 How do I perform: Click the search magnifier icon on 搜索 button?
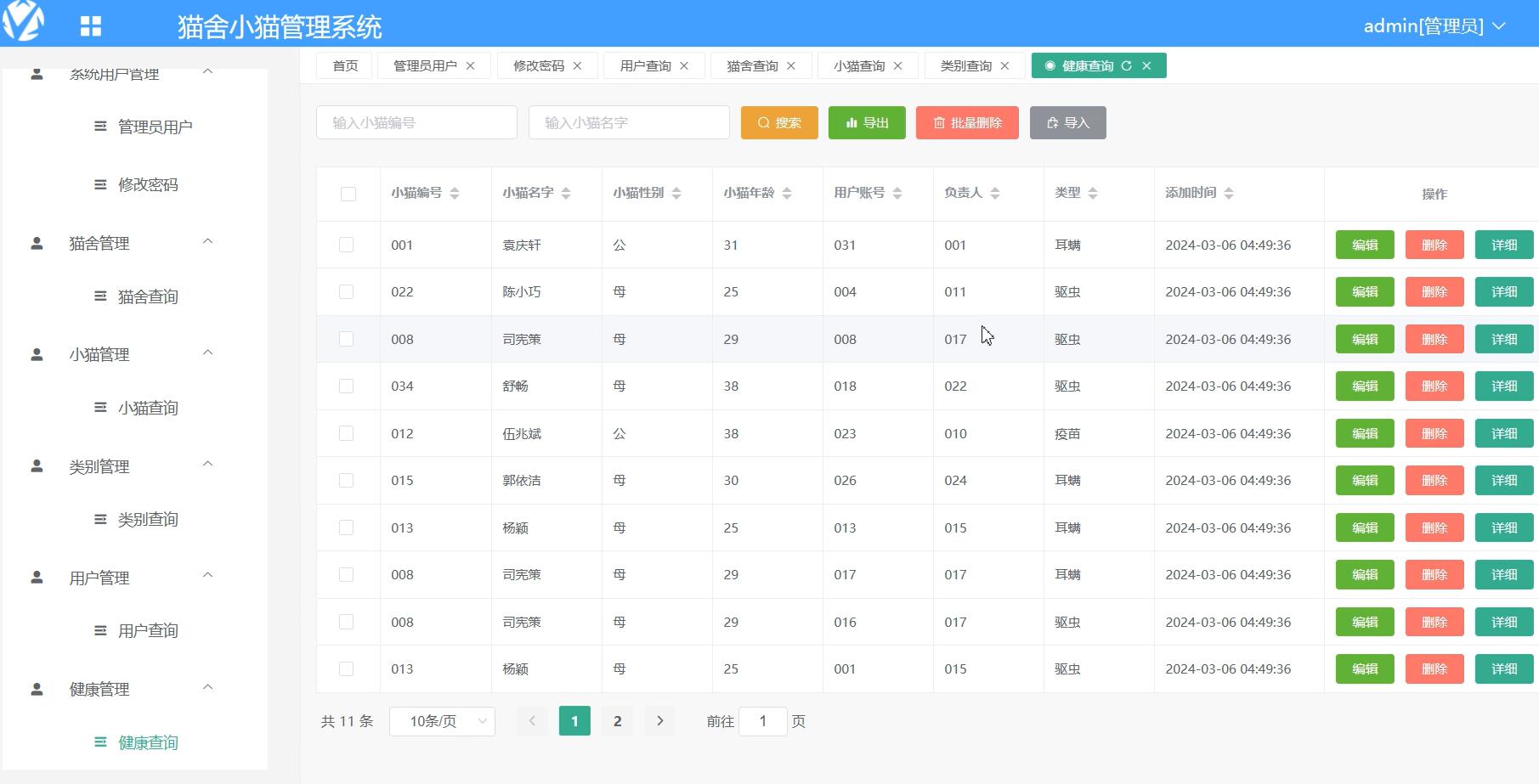coord(762,122)
